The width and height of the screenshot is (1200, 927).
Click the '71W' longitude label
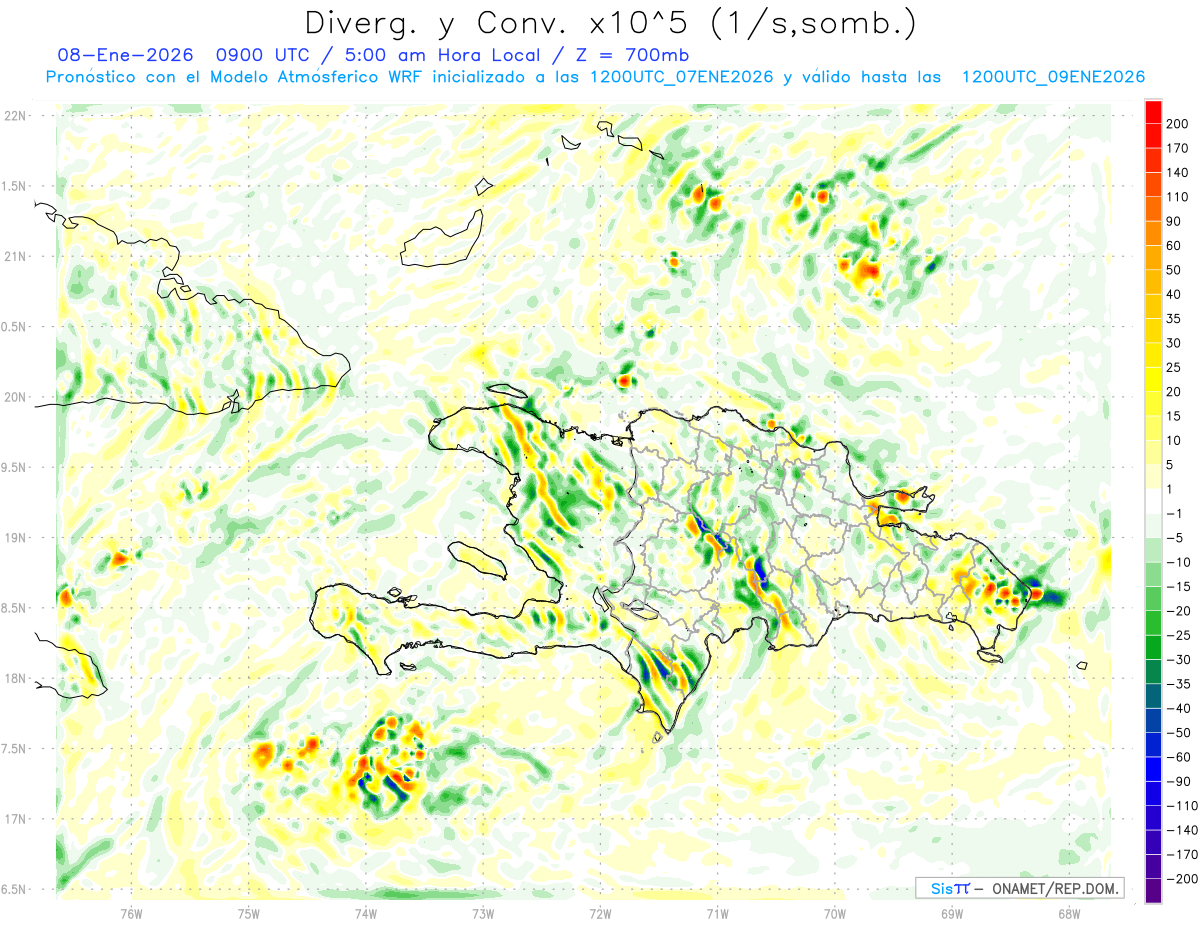717,912
